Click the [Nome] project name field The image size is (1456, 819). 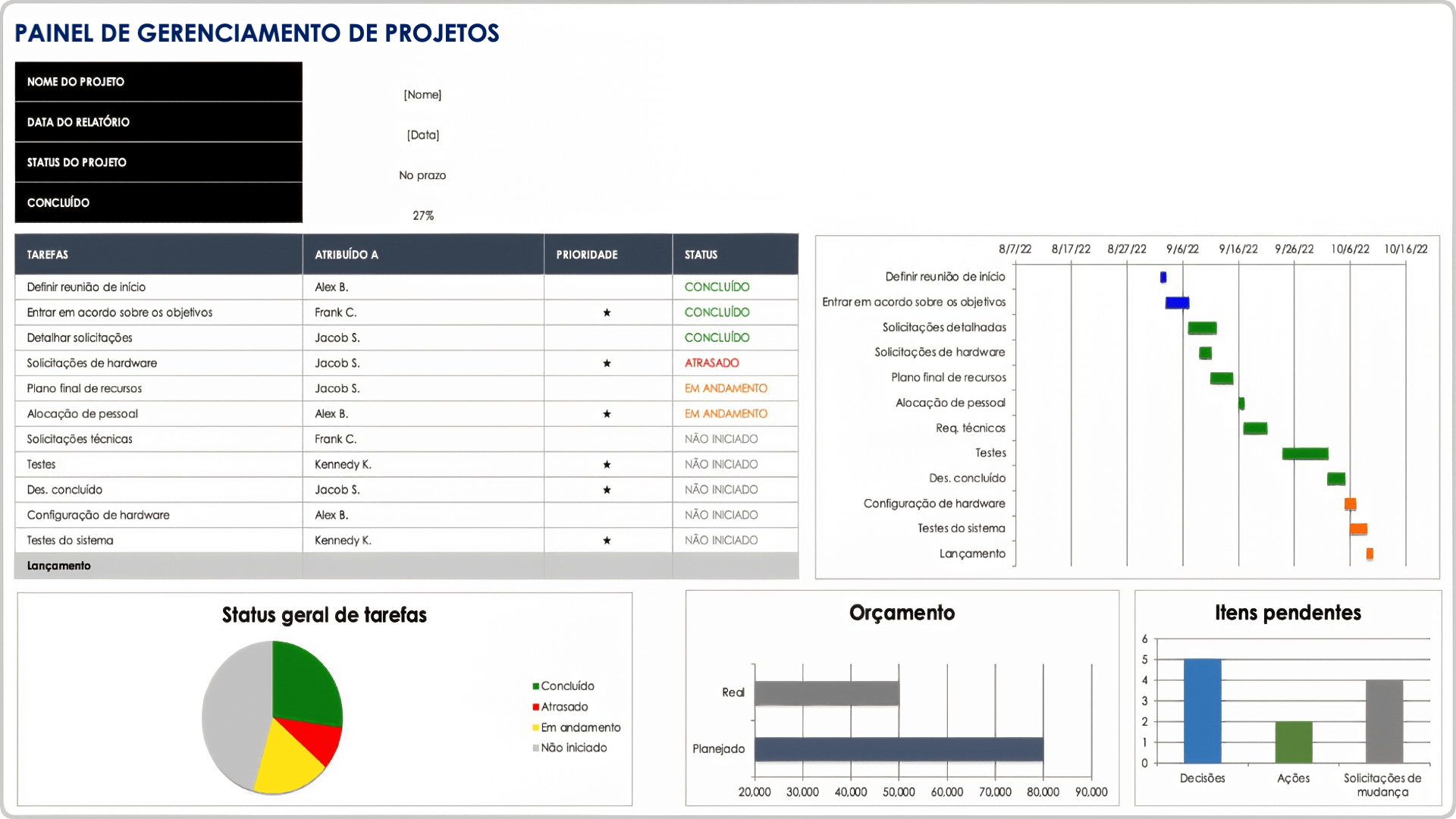pos(422,95)
